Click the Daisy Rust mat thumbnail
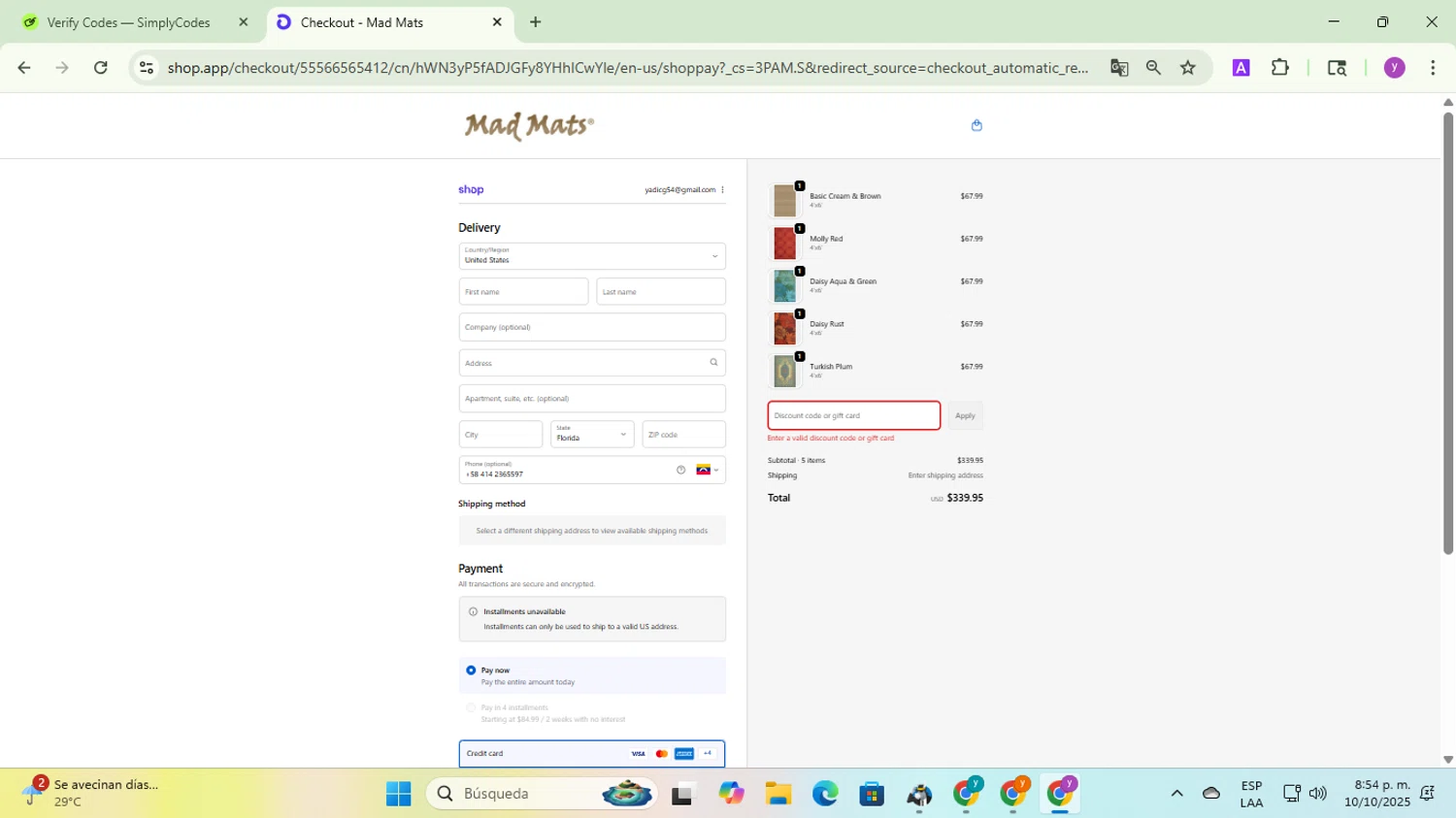This screenshot has width=1456, height=818. [x=784, y=328]
